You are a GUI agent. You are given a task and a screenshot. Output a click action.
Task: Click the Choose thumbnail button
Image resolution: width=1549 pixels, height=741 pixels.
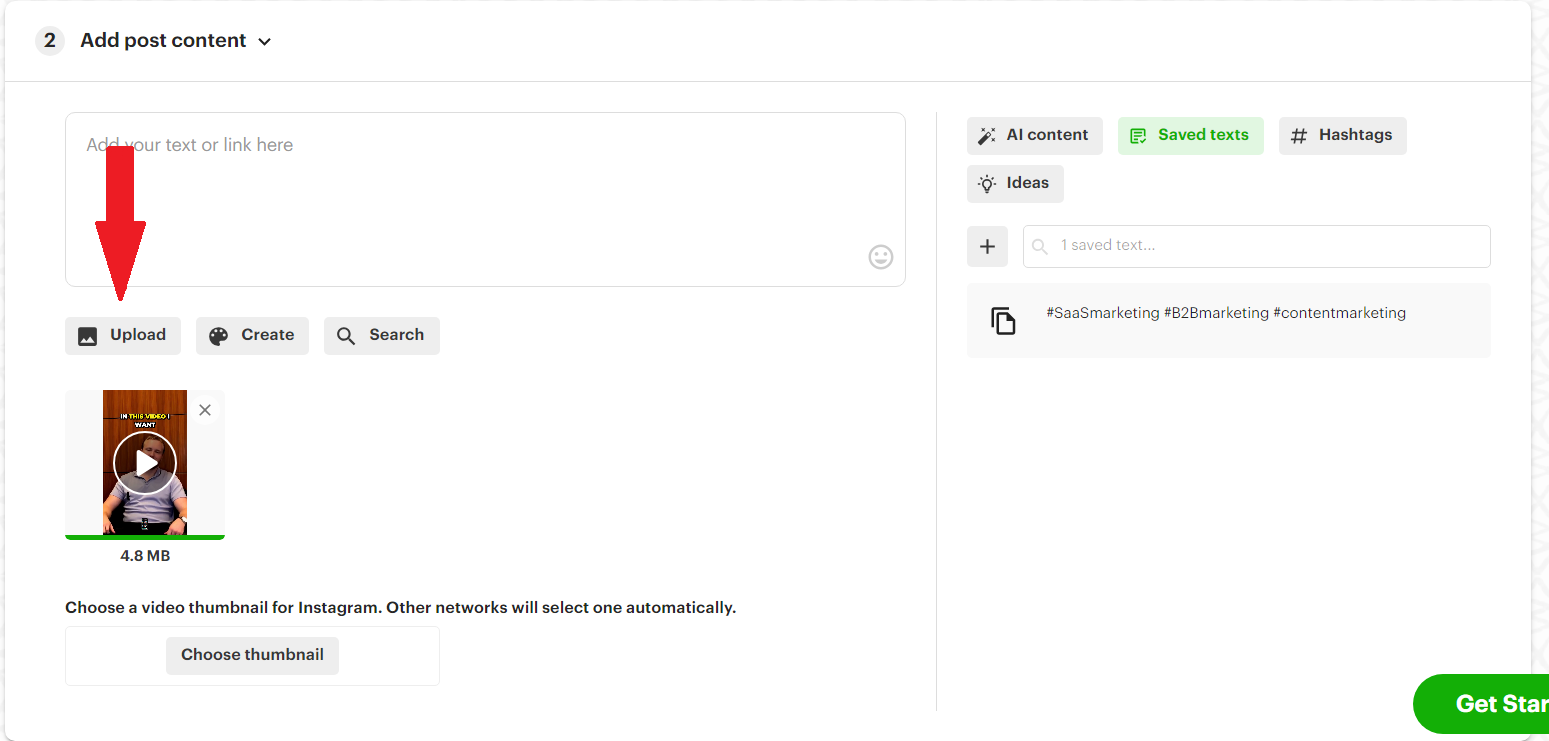pyautogui.click(x=252, y=655)
